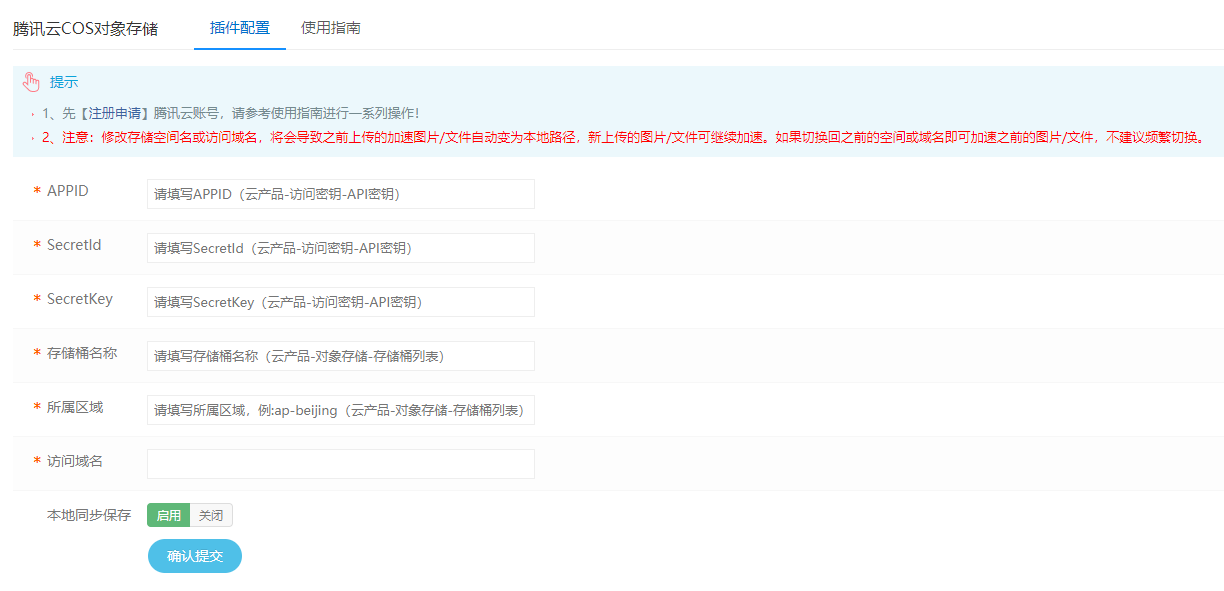This screenshot has height=591, width=1224.
Task: Disable 本地同步保存 with 关闭
Action: 211,515
